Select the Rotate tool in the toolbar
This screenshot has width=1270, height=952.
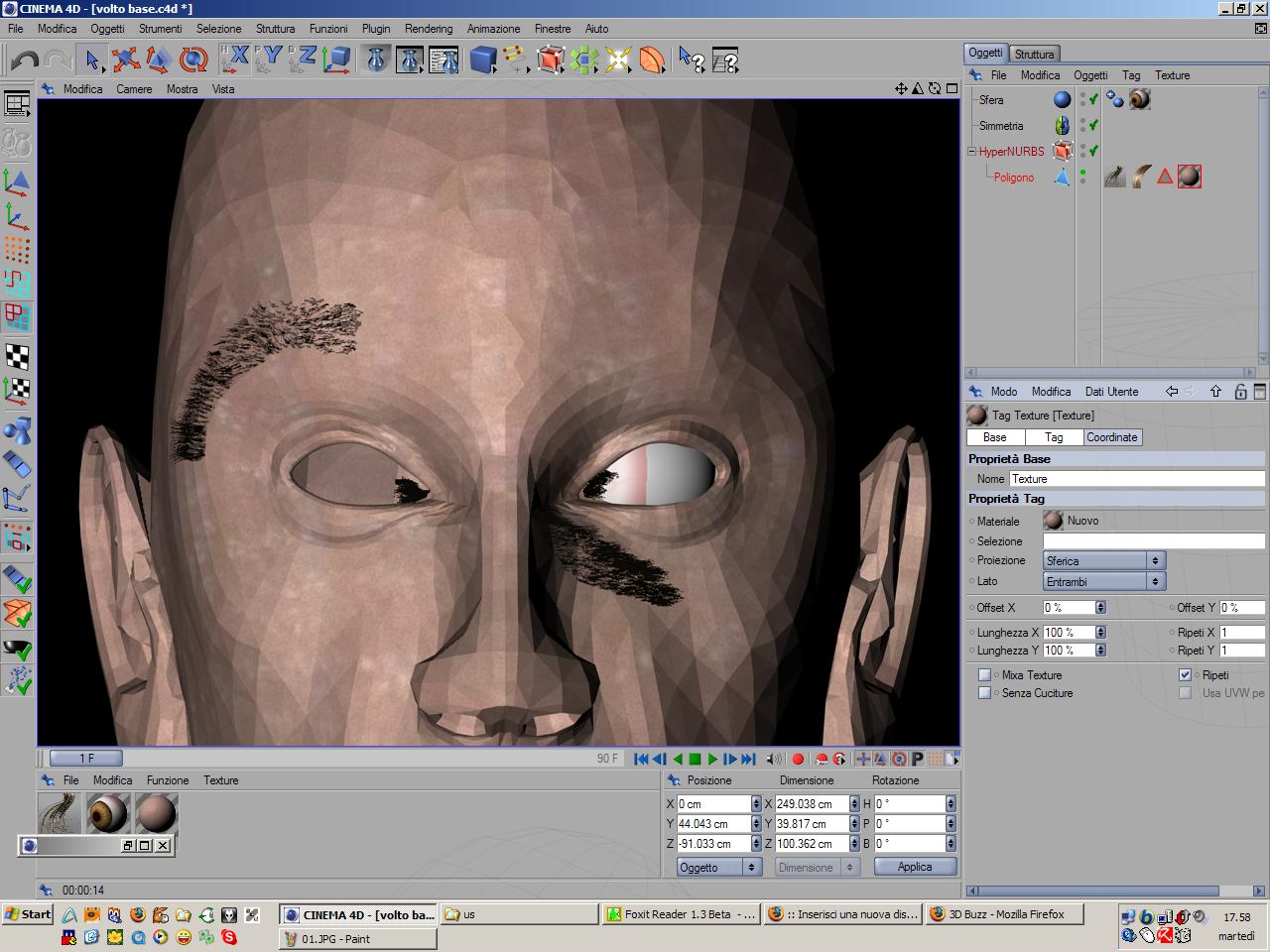[x=193, y=60]
